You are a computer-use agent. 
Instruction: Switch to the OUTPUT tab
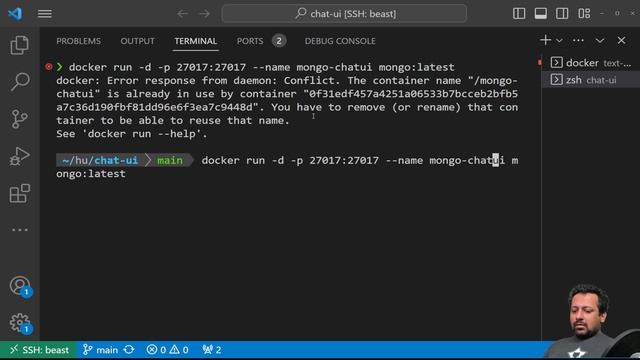[x=138, y=41]
